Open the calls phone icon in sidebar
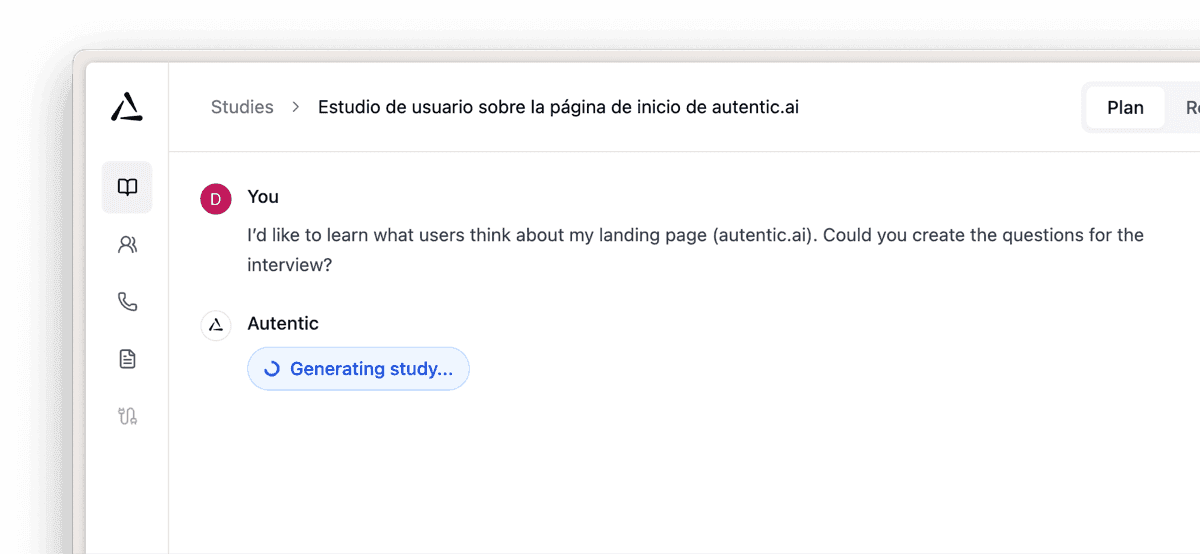1200x554 pixels. tap(127, 302)
